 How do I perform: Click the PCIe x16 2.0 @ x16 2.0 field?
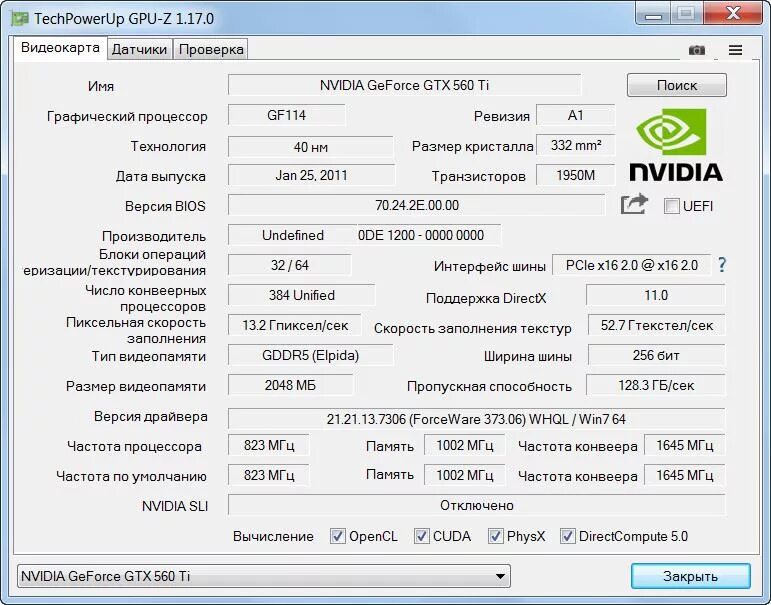(631, 265)
